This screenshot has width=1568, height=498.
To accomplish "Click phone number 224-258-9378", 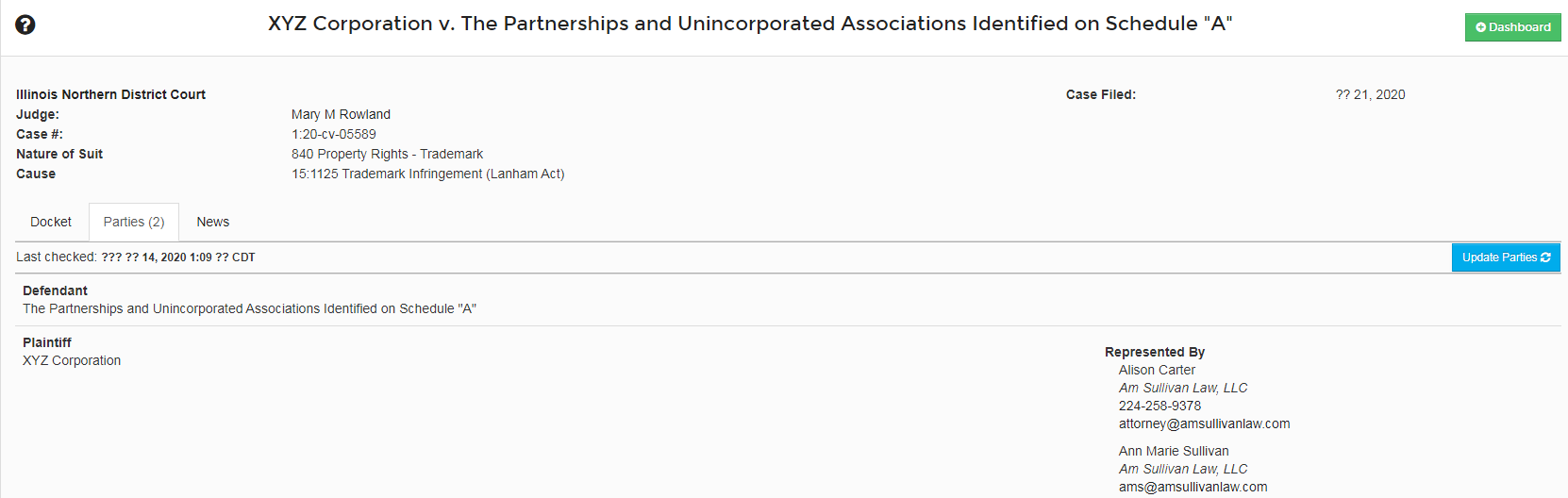I will 1159,406.
